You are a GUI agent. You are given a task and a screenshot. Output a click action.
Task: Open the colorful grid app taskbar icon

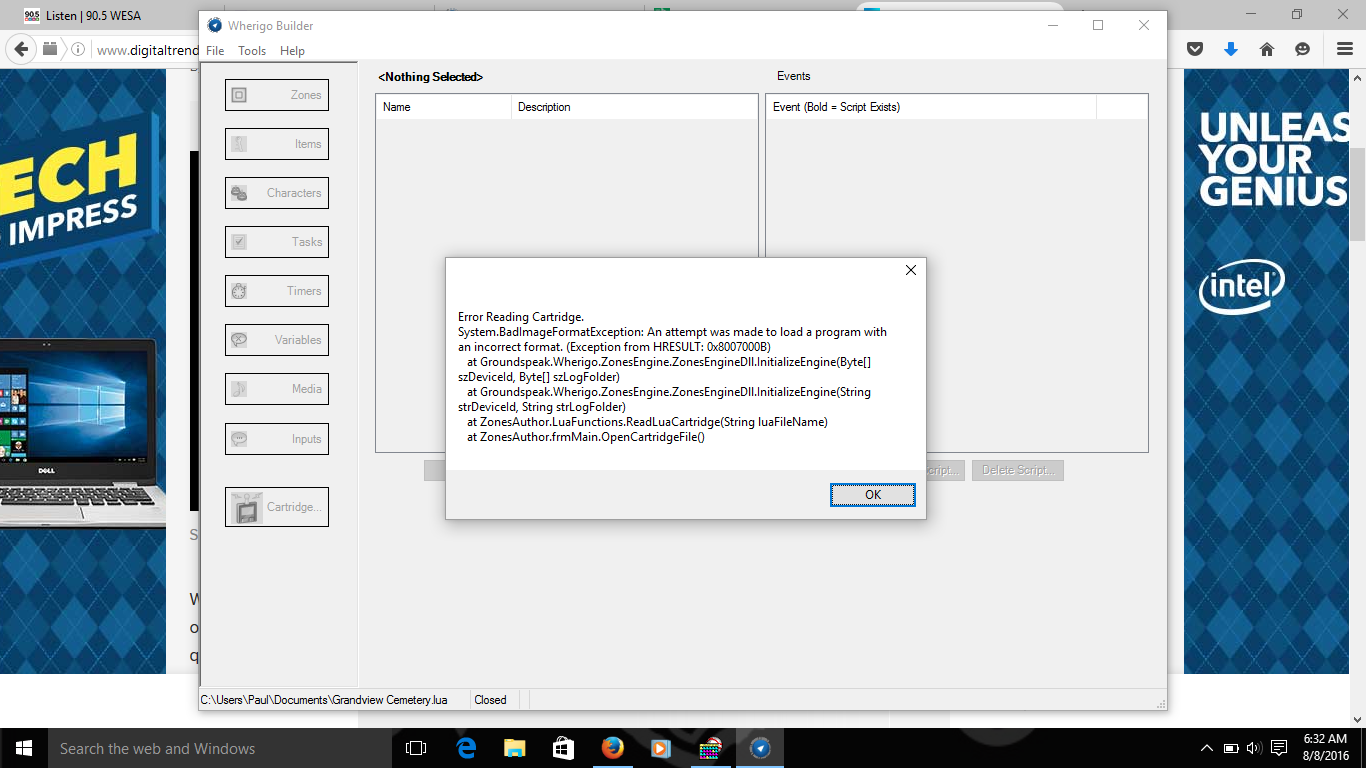tap(710, 748)
